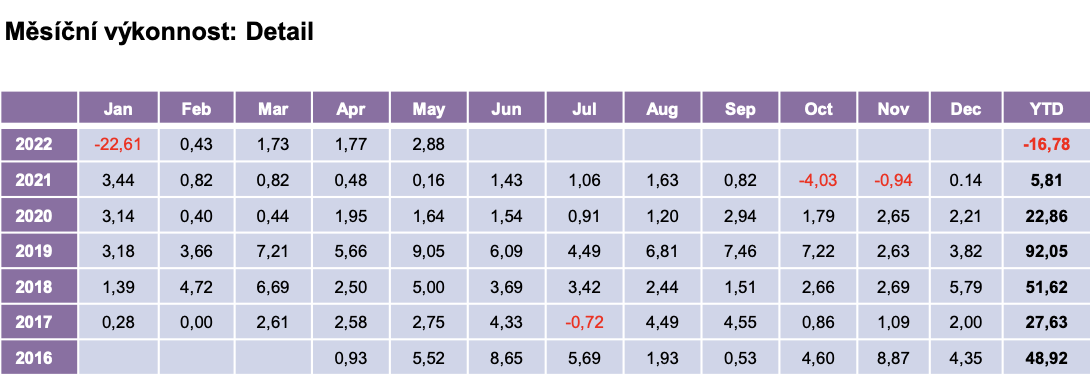Click the 2,88 cell in May 2022

429,145
